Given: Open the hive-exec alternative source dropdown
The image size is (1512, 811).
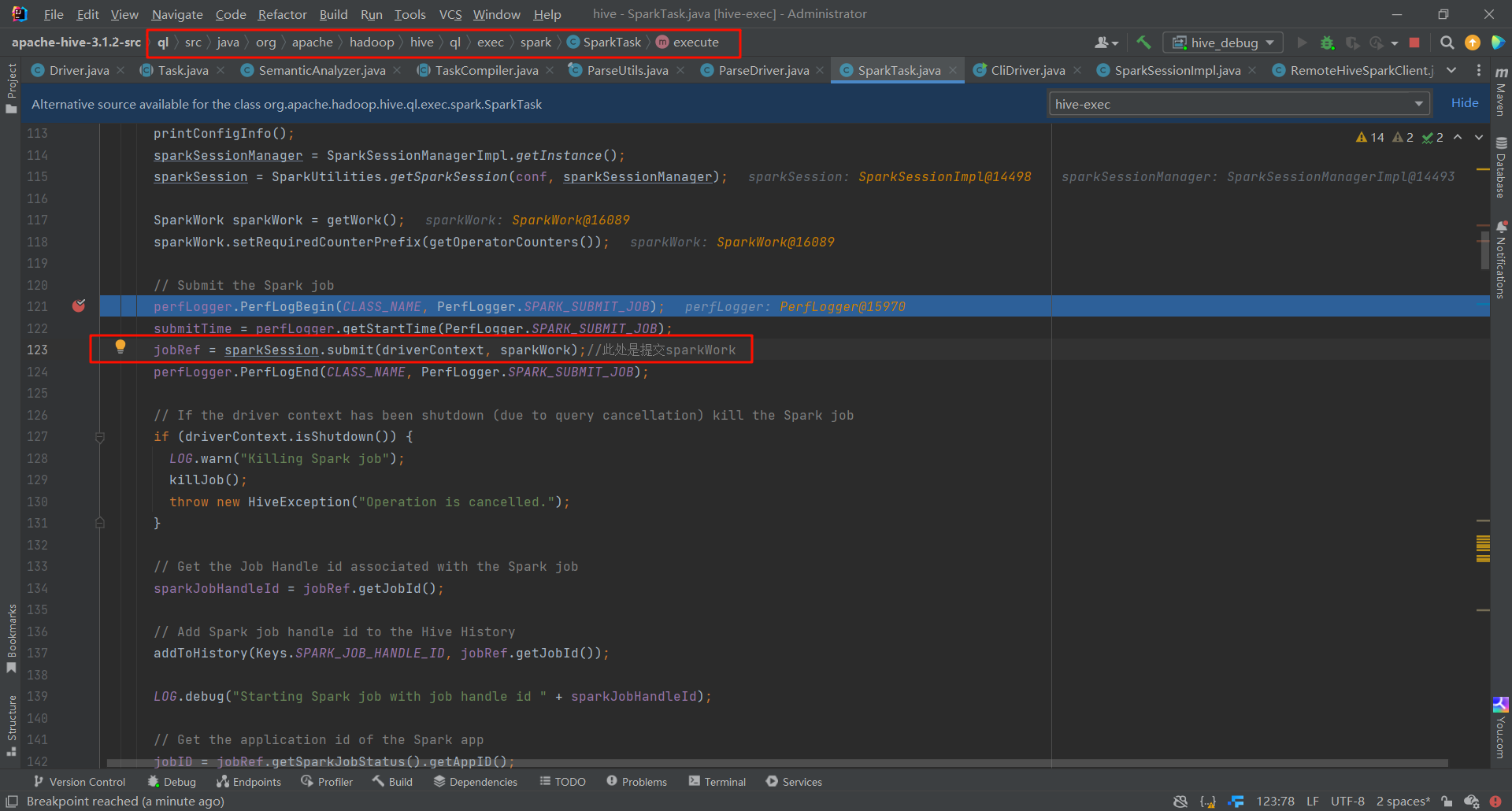Looking at the screenshot, I should (1240, 104).
